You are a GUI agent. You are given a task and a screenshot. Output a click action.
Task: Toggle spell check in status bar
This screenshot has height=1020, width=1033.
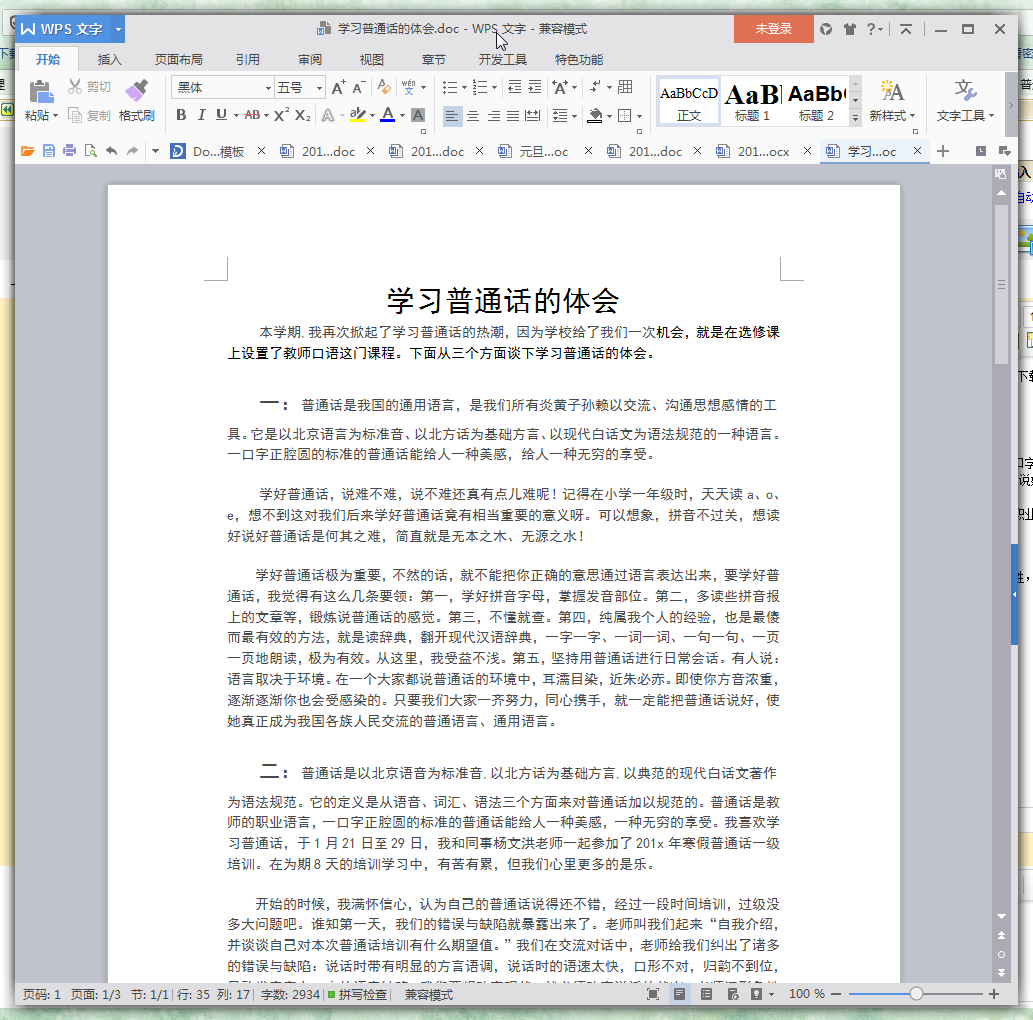point(357,995)
